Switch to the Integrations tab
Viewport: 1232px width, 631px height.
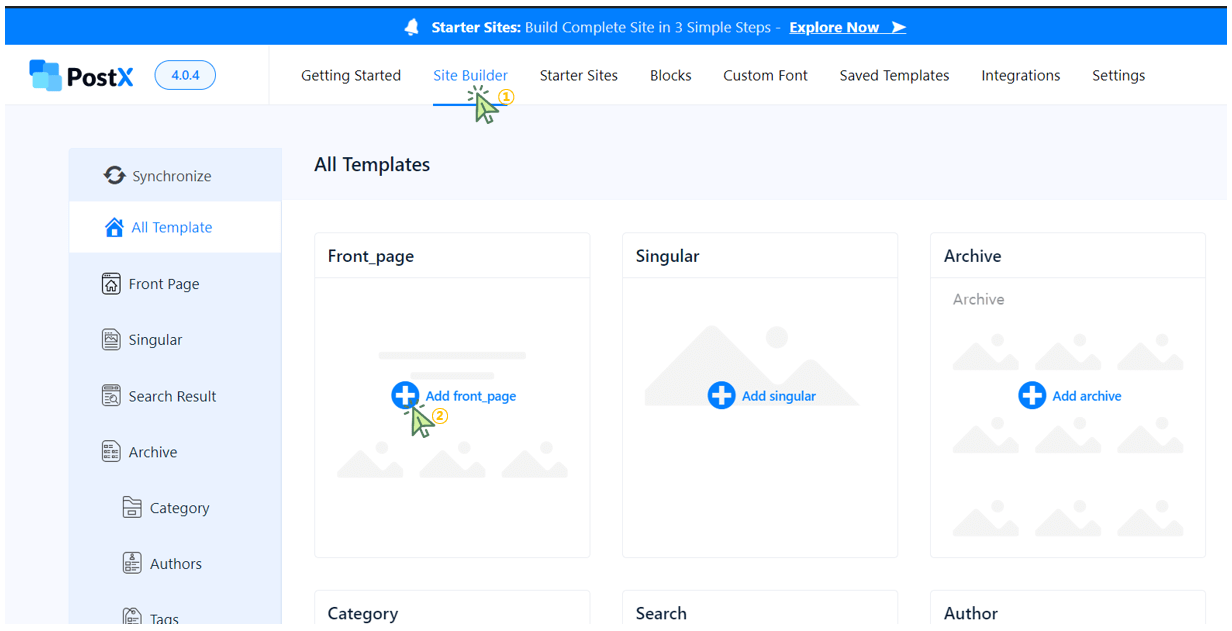click(x=1021, y=75)
